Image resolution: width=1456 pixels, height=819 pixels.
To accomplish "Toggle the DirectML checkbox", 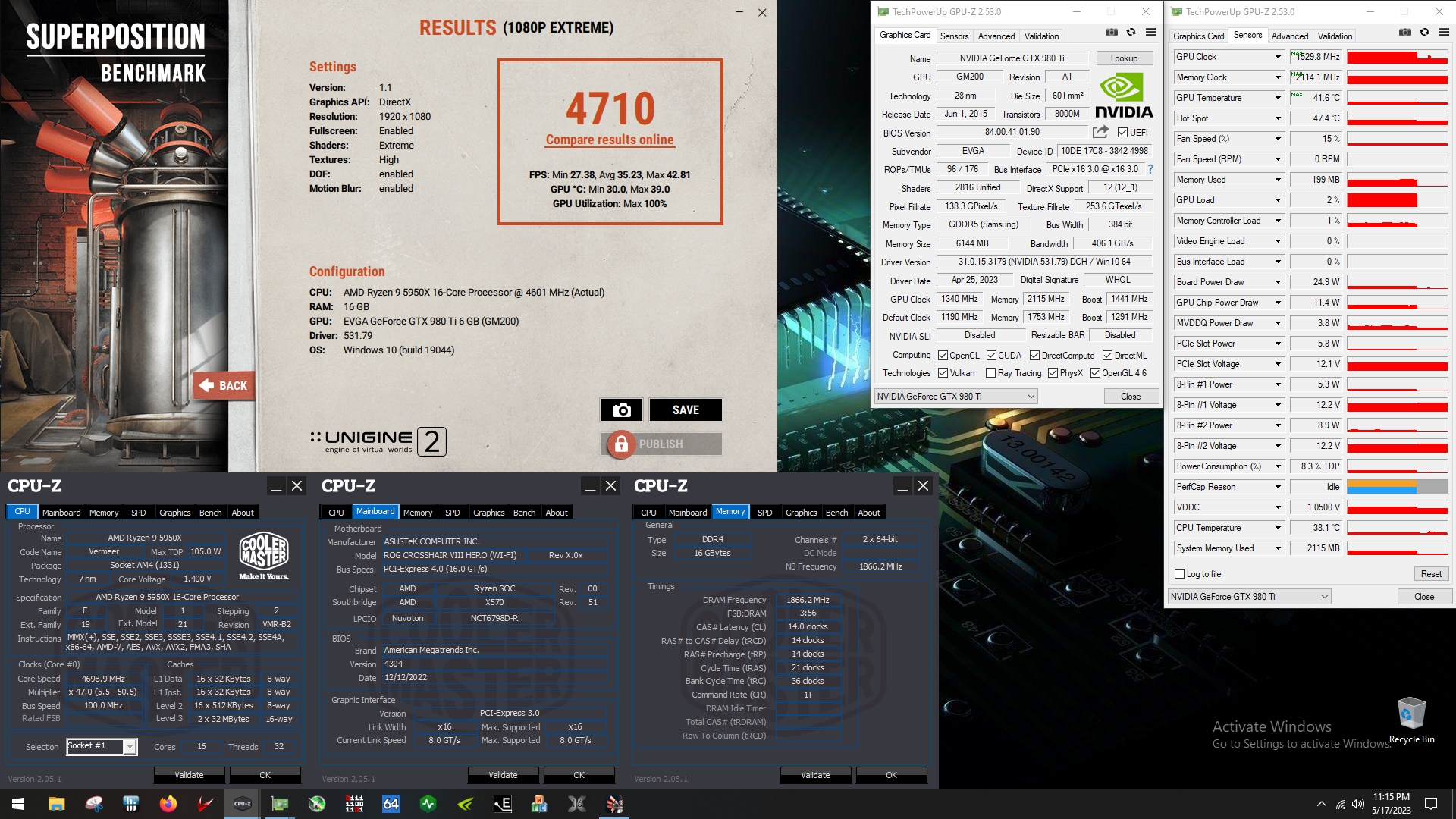I will pyautogui.click(x=1107, y=356).
